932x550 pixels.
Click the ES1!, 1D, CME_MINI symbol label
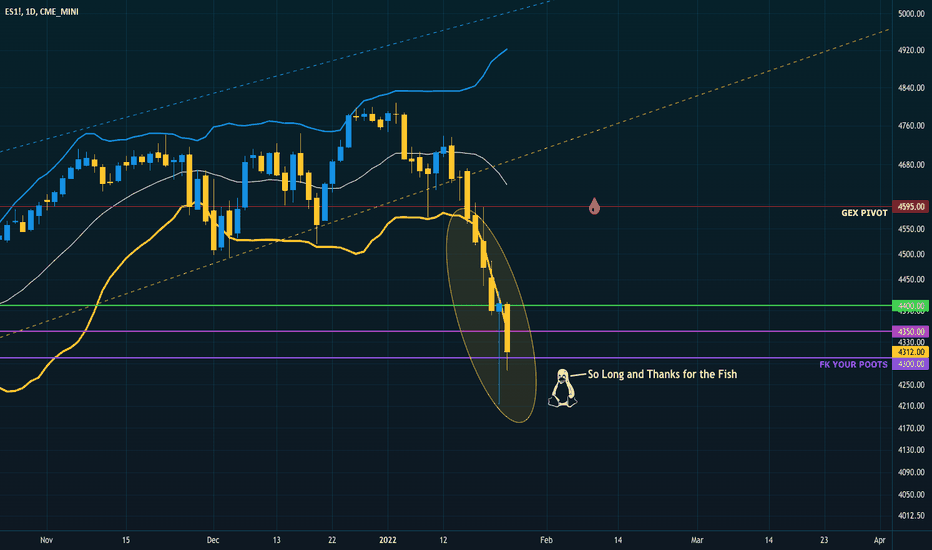click(42, 11)
